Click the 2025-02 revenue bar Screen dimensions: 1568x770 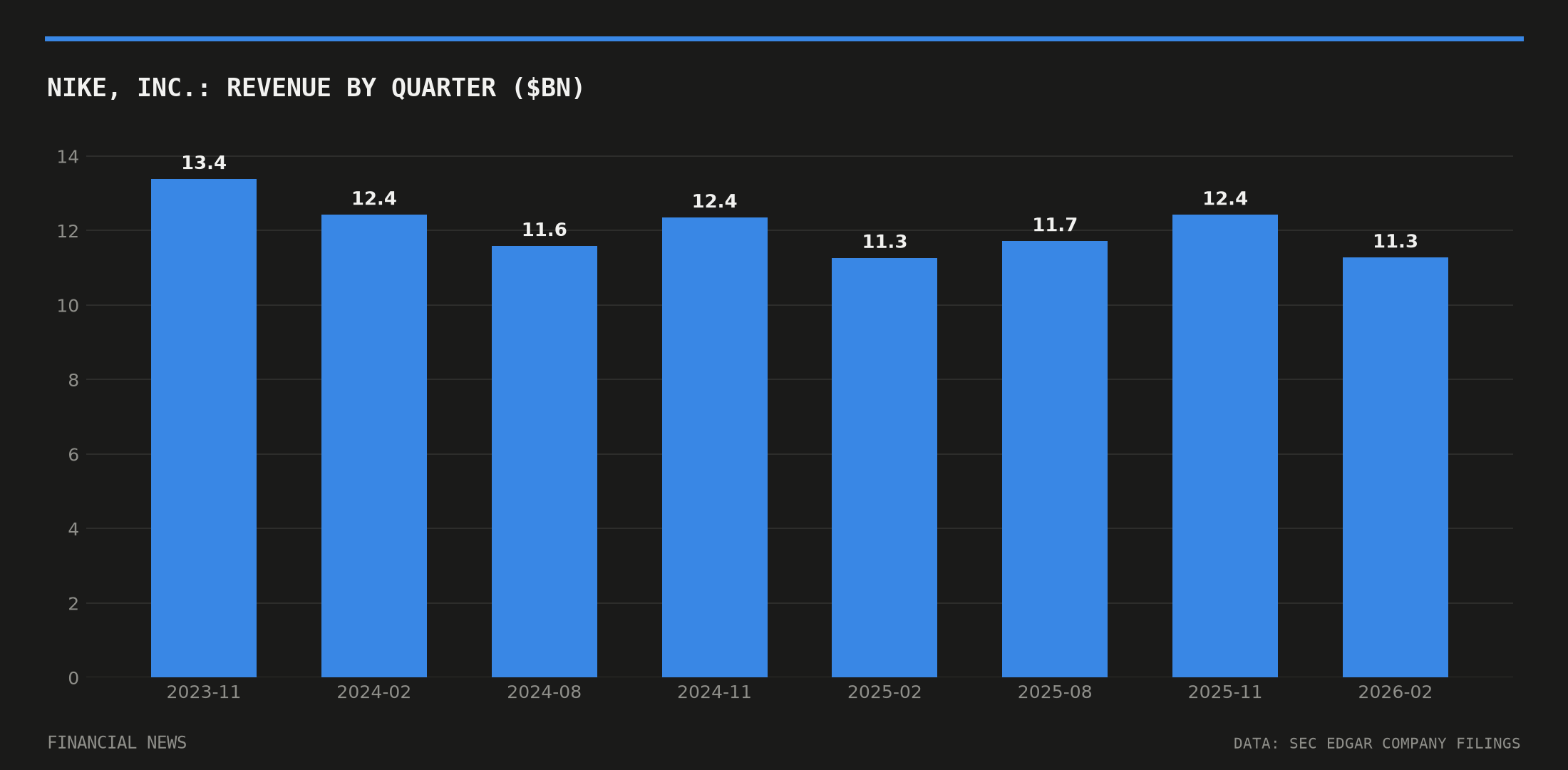coord(884,468)
